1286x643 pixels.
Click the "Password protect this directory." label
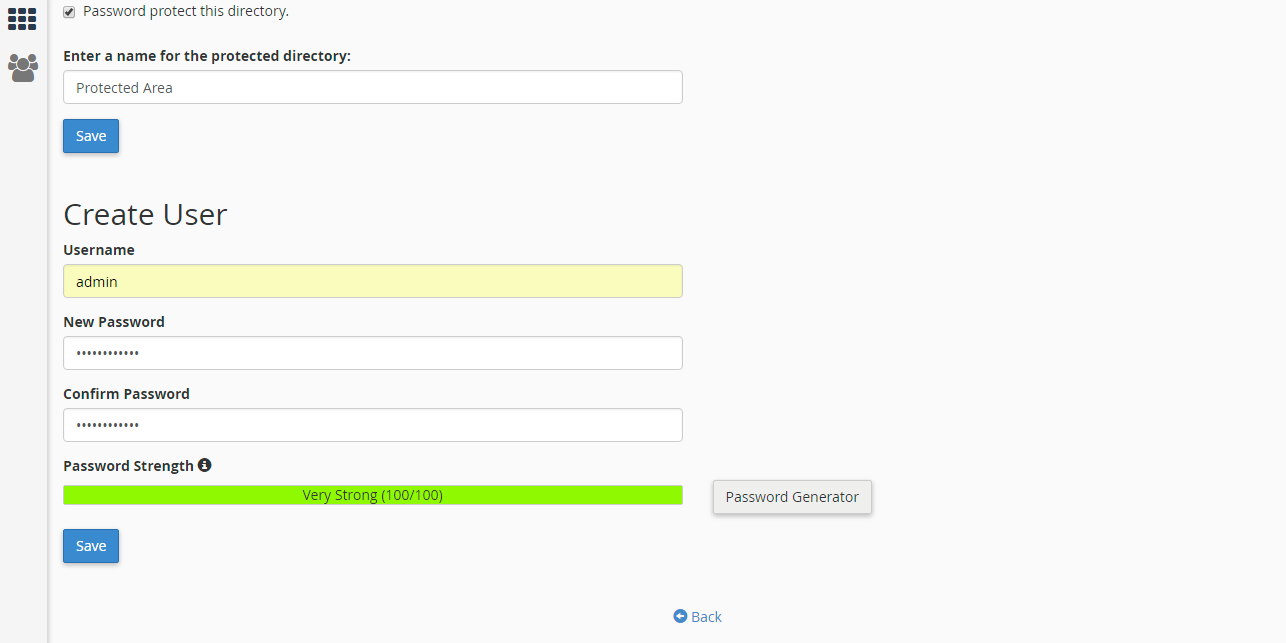pyautogui.click(x=186, y=11)
